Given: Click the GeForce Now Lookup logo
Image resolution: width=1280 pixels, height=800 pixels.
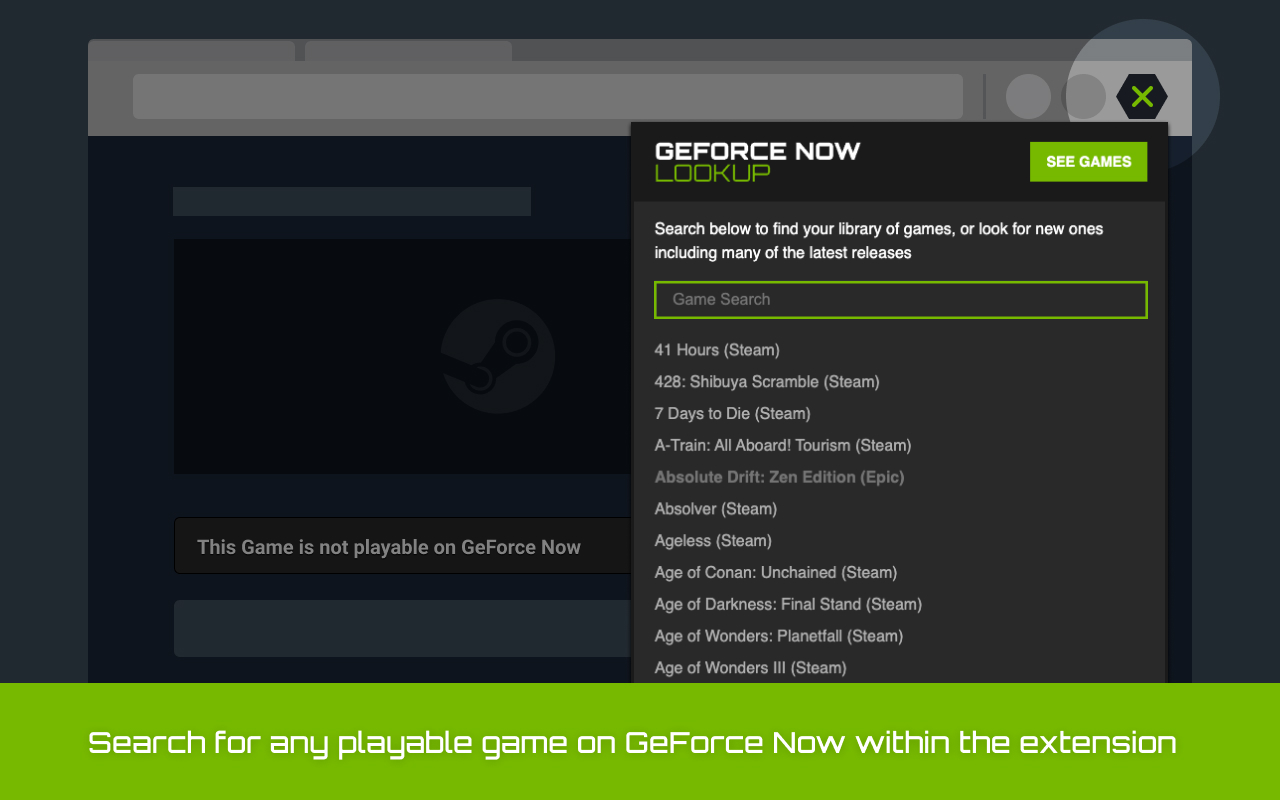Looking at the screenshot, I should coord(757,161).
